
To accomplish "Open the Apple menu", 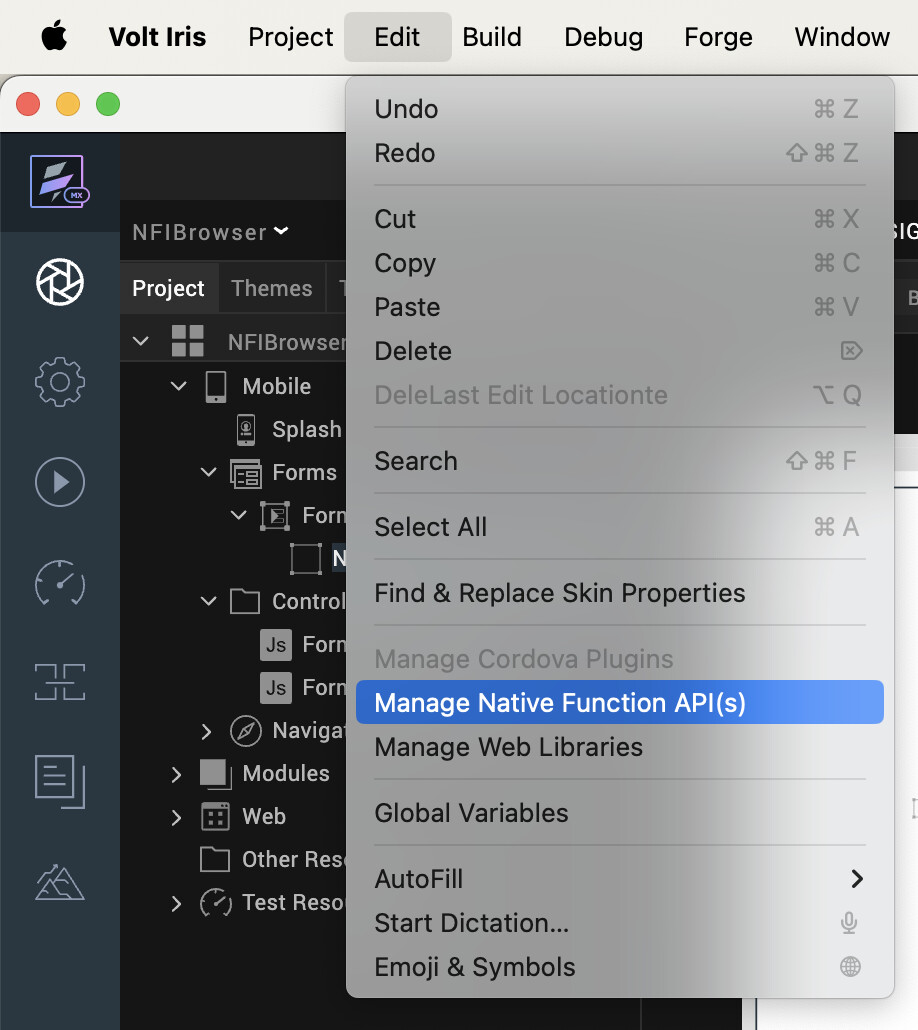I will tap(54, 36).
